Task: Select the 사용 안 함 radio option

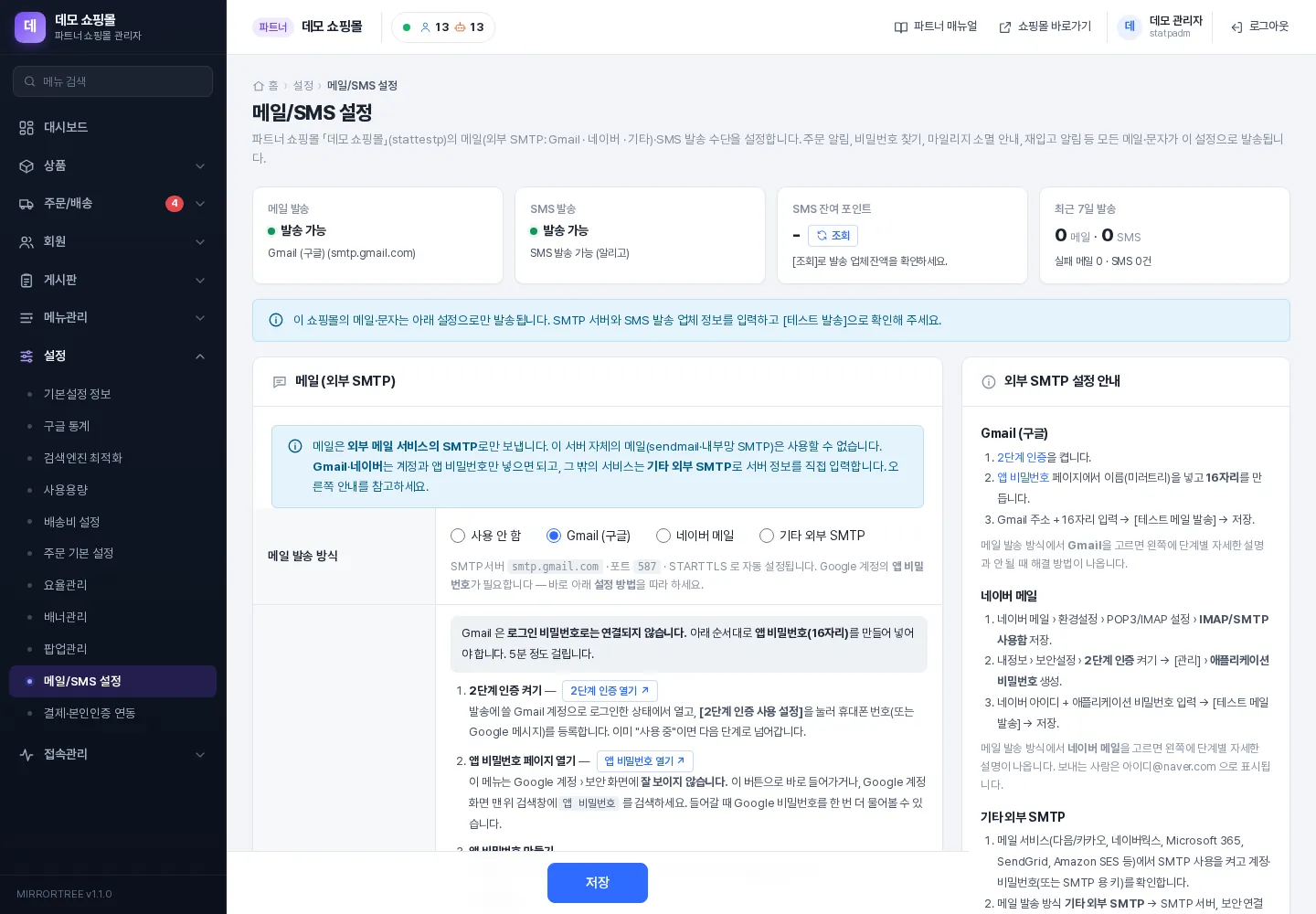Action: 458,536
